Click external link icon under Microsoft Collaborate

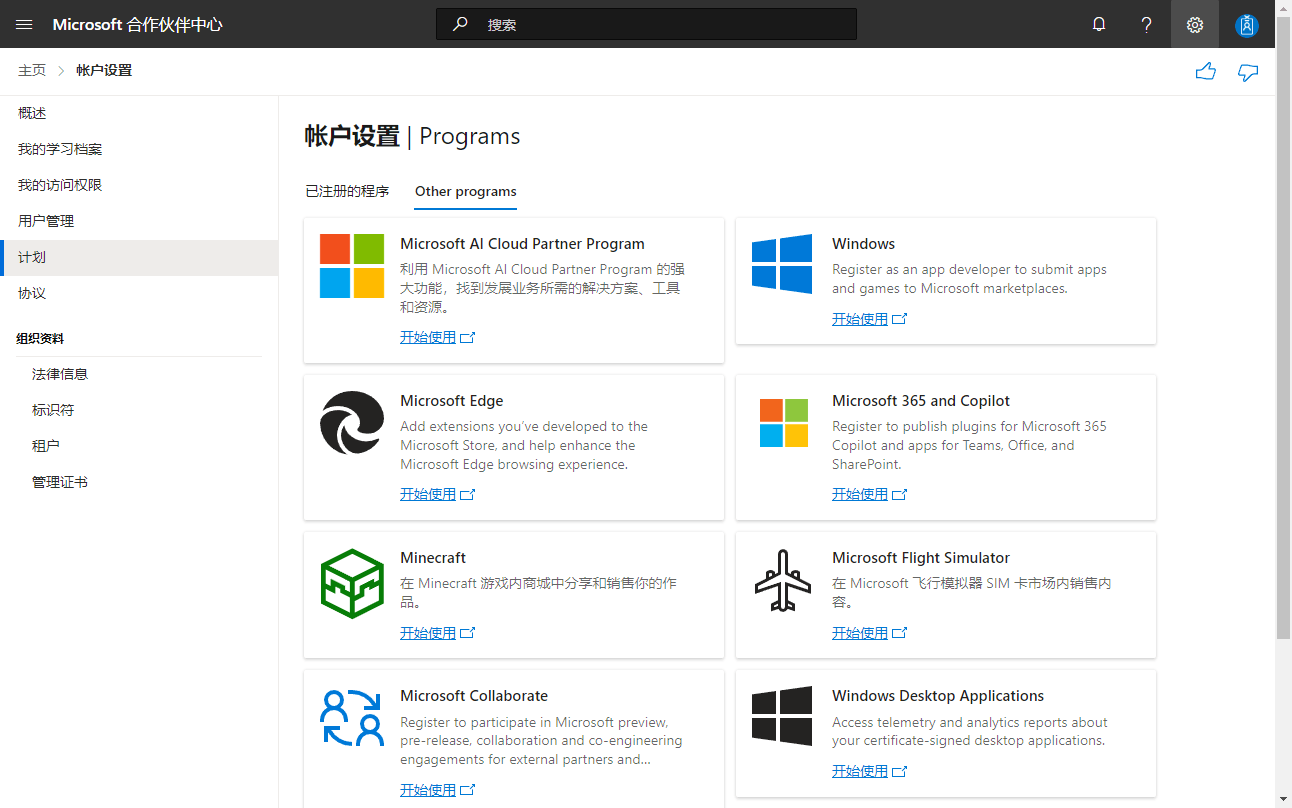coord(467,790)
